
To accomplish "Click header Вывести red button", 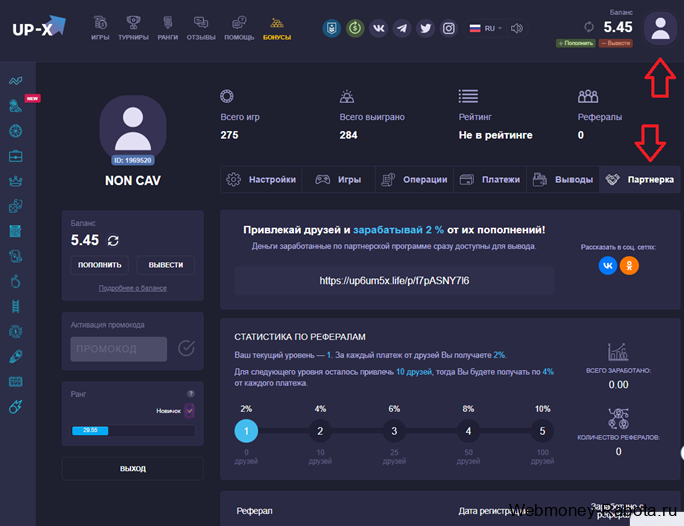I will click(x=616, y=43).
